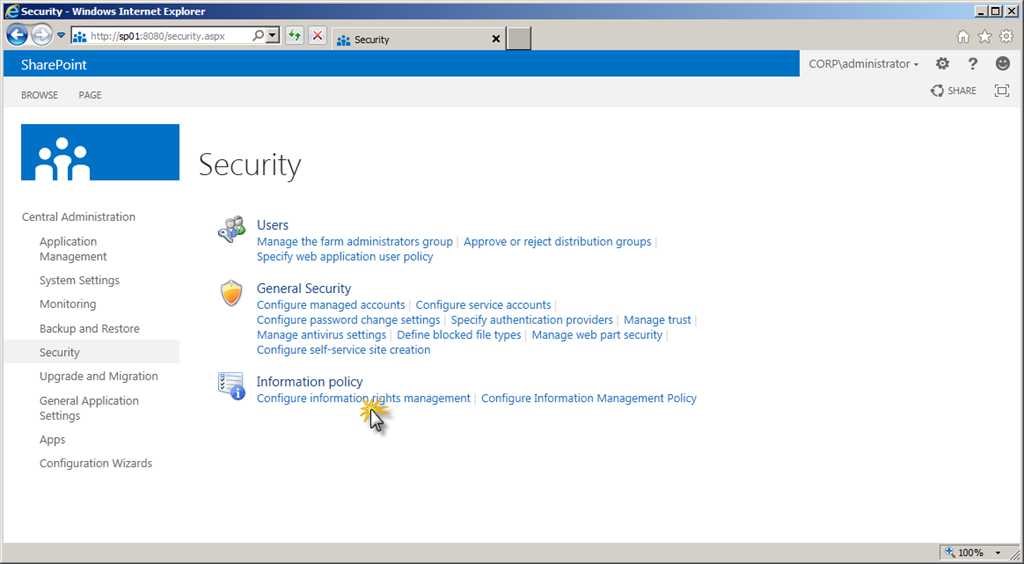Screen dimensions: 1024x564
Task: Click the Focus on Content icon
Action: (x=1002, y=91)
